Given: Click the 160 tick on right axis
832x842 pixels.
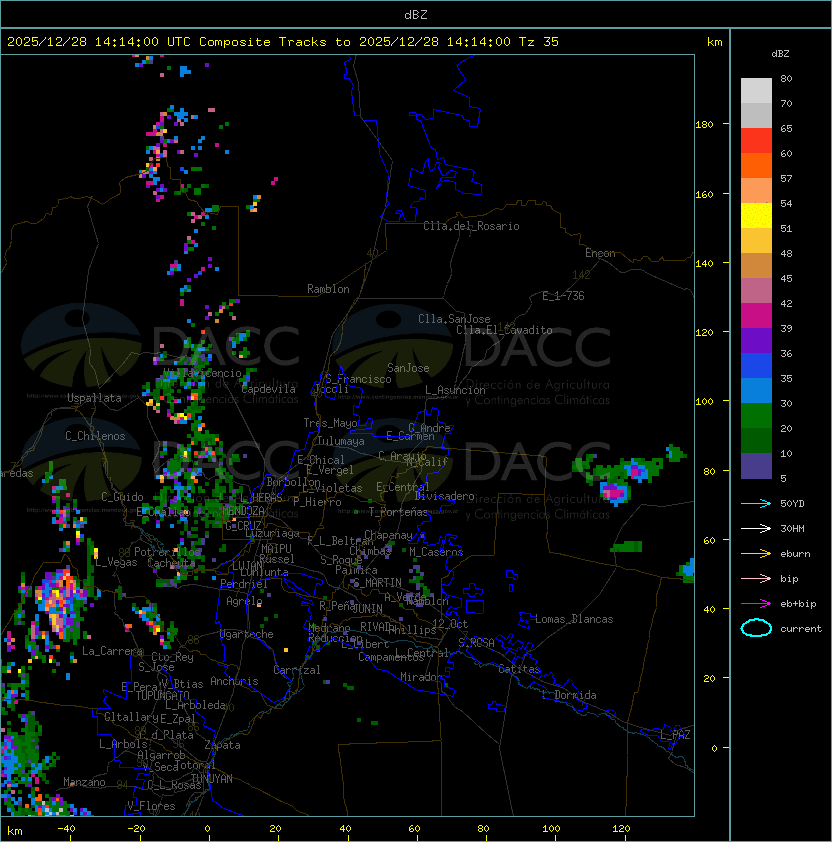Looking at the screenshot, I should 704,194.
